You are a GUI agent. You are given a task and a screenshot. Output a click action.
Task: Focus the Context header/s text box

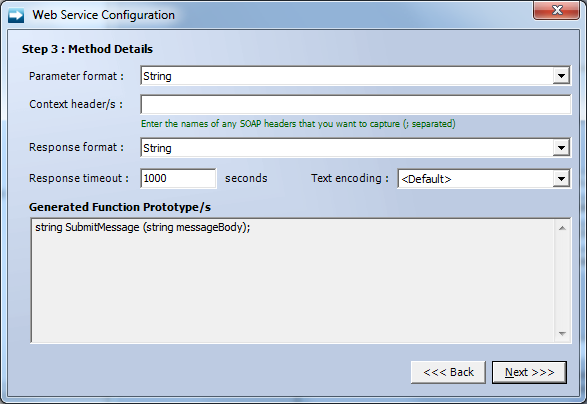(356, 104)
